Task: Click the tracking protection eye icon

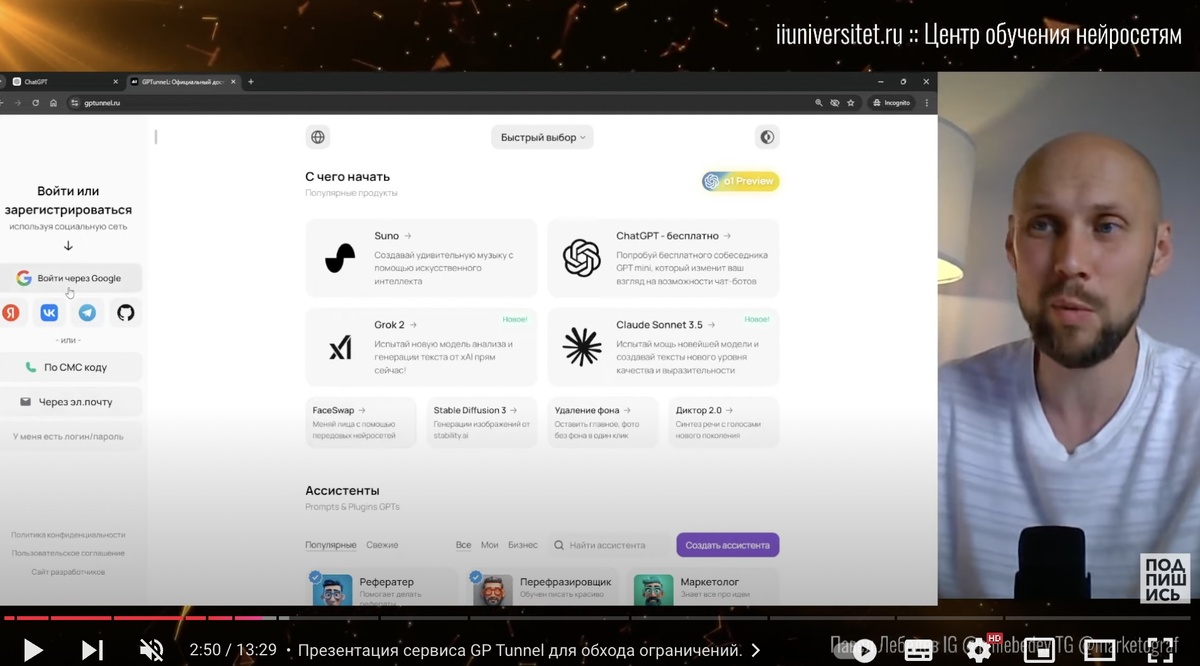Action: [x=835, y=102]
